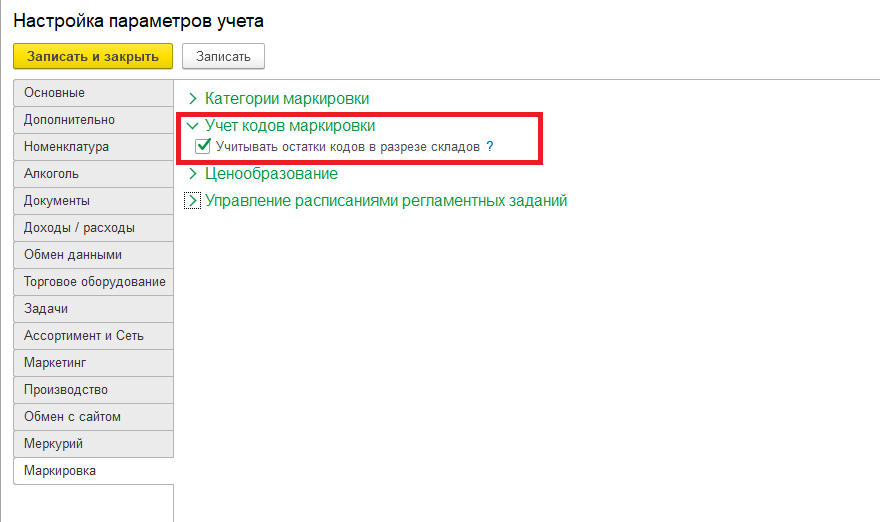
Task: Select the 'Номенклатура' tab
Action: (x=93, y=147)
